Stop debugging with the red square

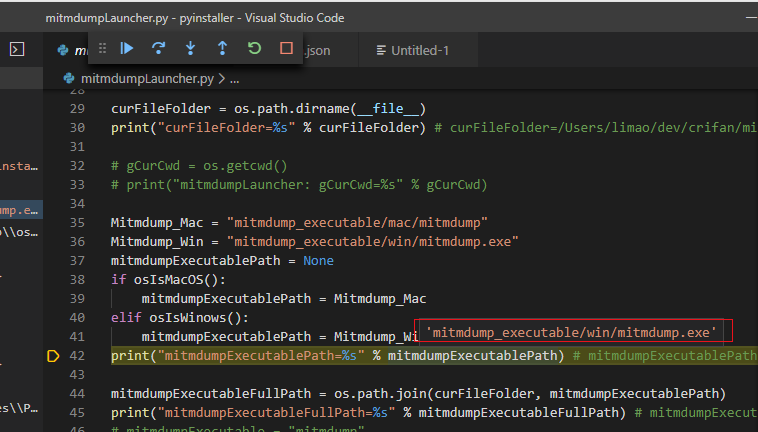[286, 48]
